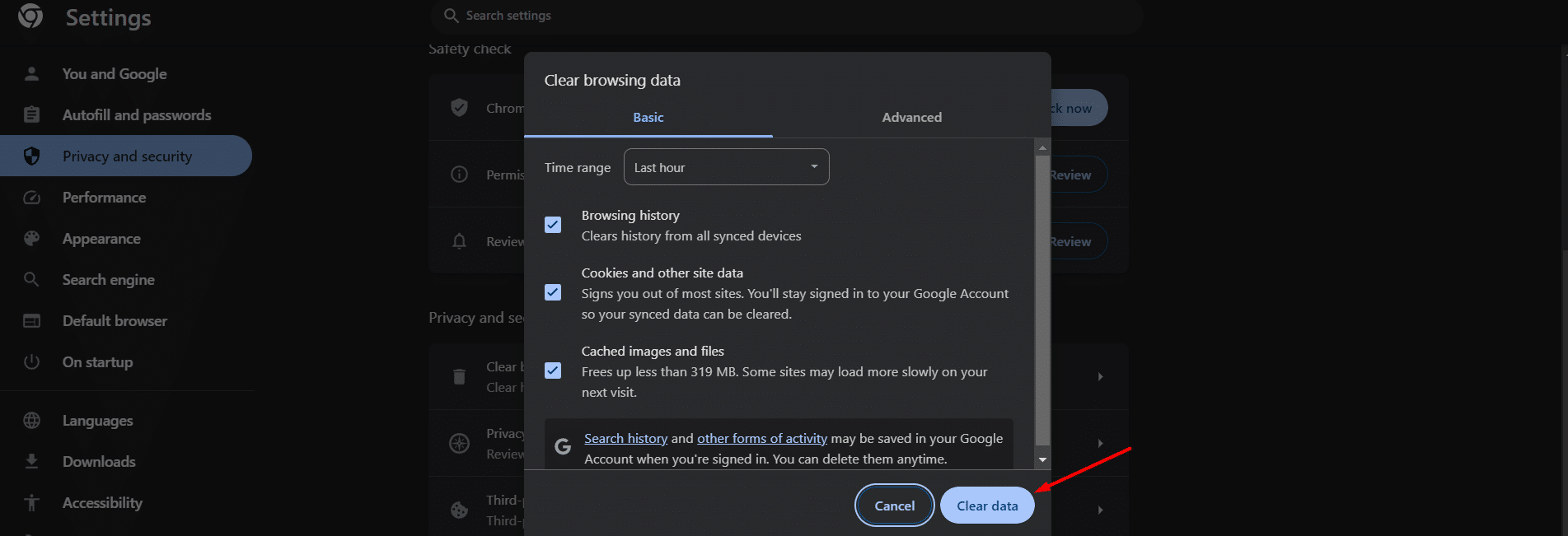The height and width of the screenshot is (536, 1568).
Task: Click into the Search settings field
Action: pos(786,16)
